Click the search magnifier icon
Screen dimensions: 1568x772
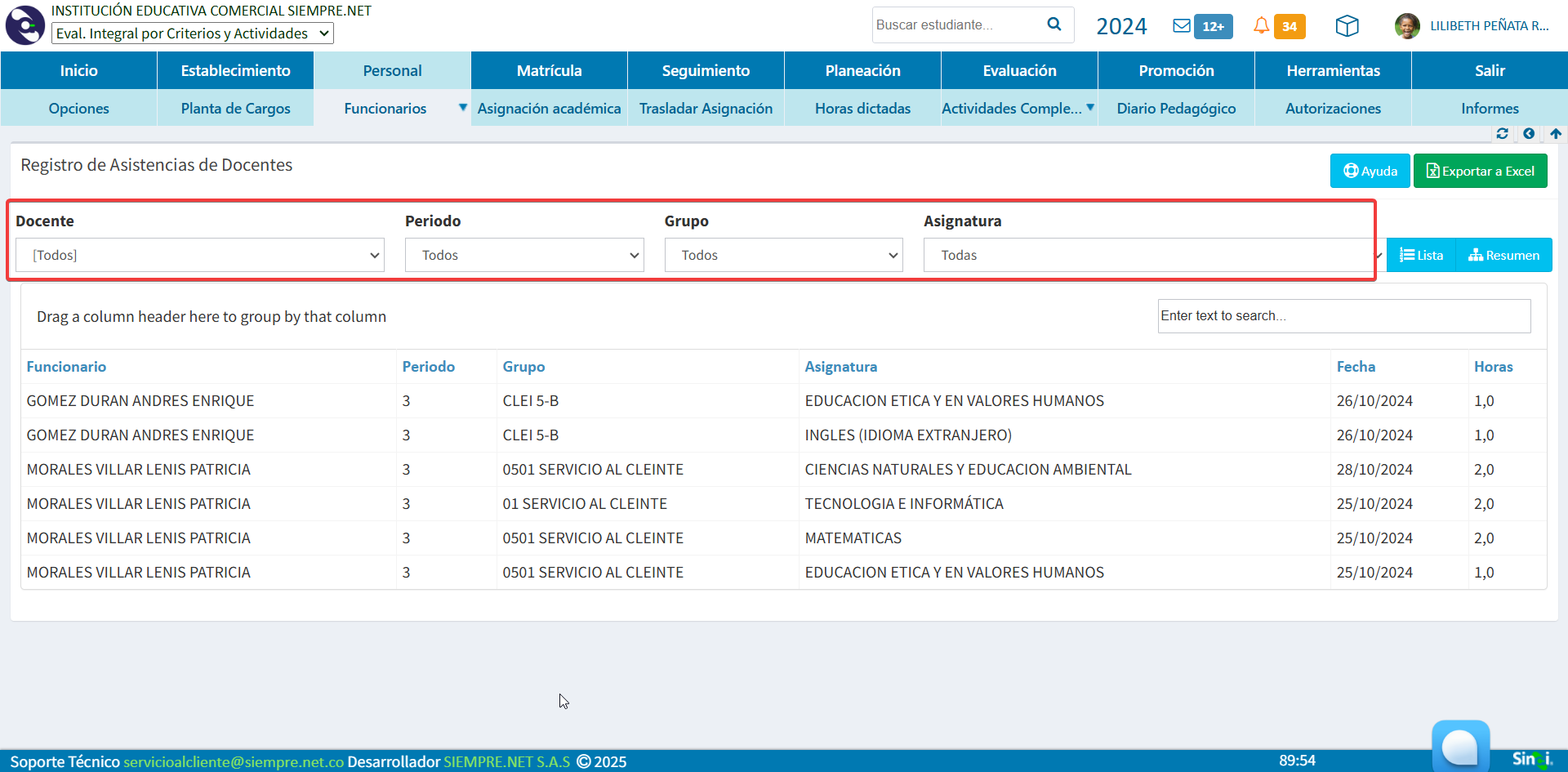(x=1054, y=25)
